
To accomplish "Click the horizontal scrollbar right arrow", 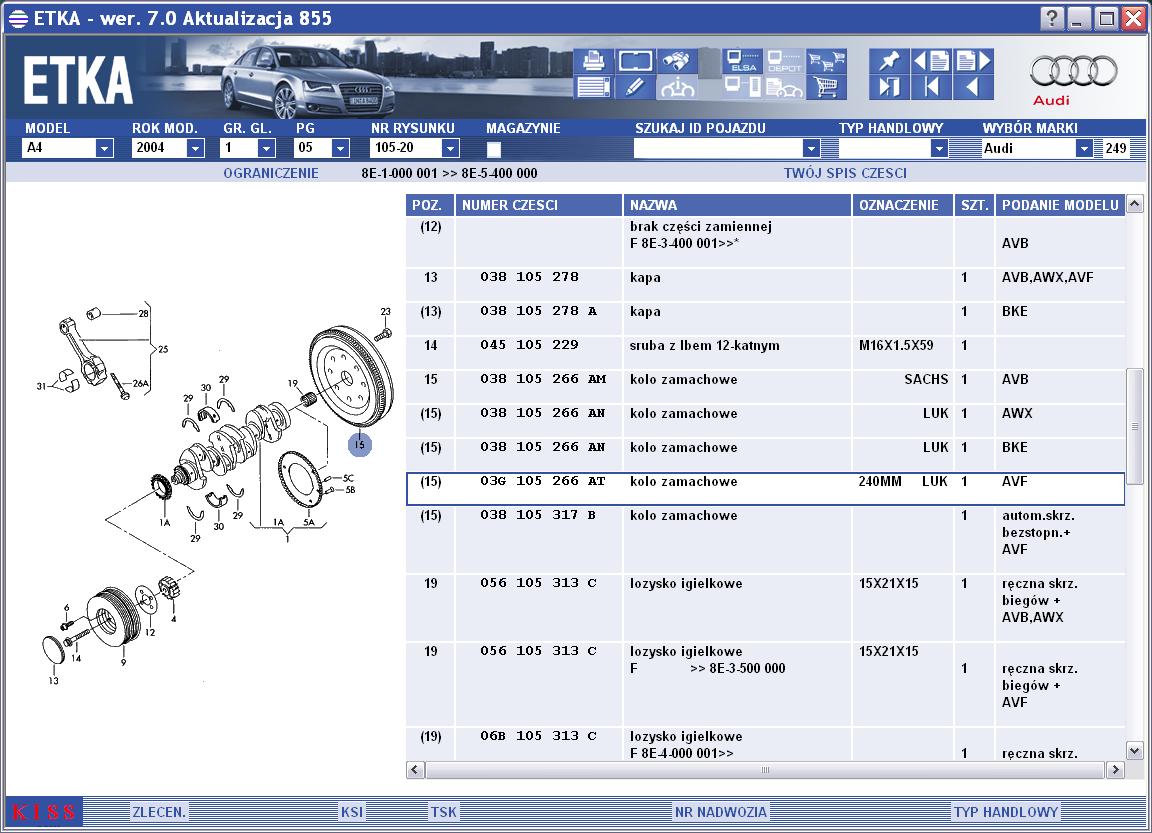I will 1115,770.
